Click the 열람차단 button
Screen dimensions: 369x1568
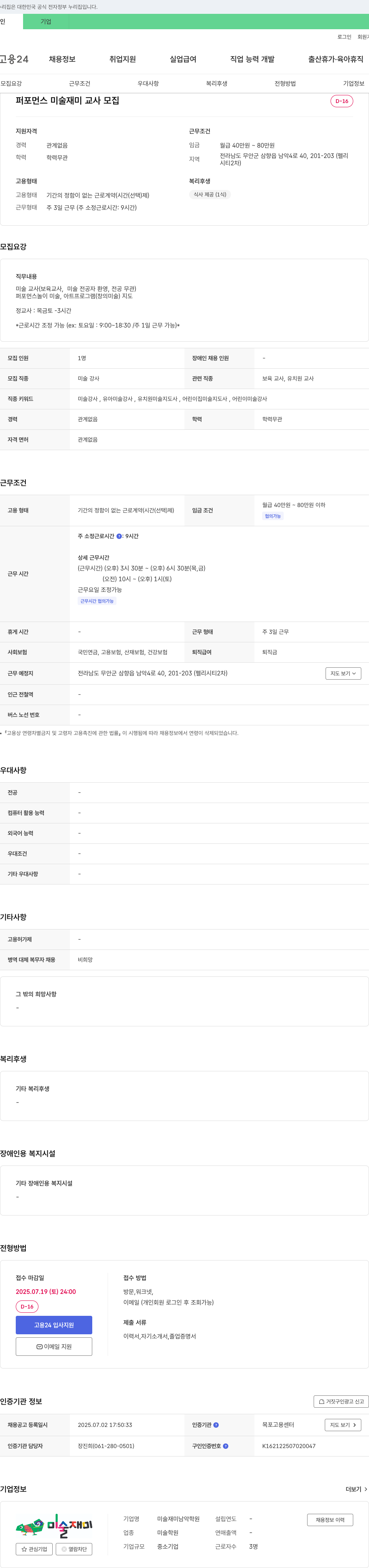[74, 1549]
